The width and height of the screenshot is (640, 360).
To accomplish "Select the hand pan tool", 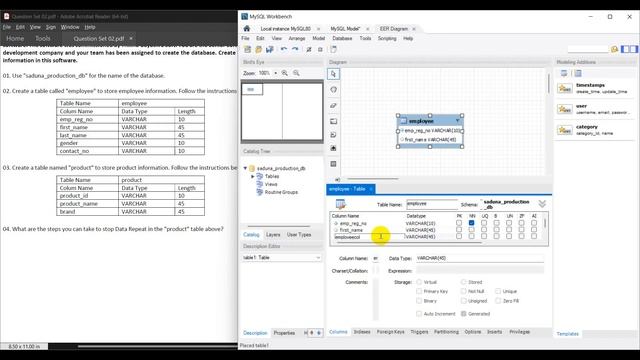I will [333, 90].
